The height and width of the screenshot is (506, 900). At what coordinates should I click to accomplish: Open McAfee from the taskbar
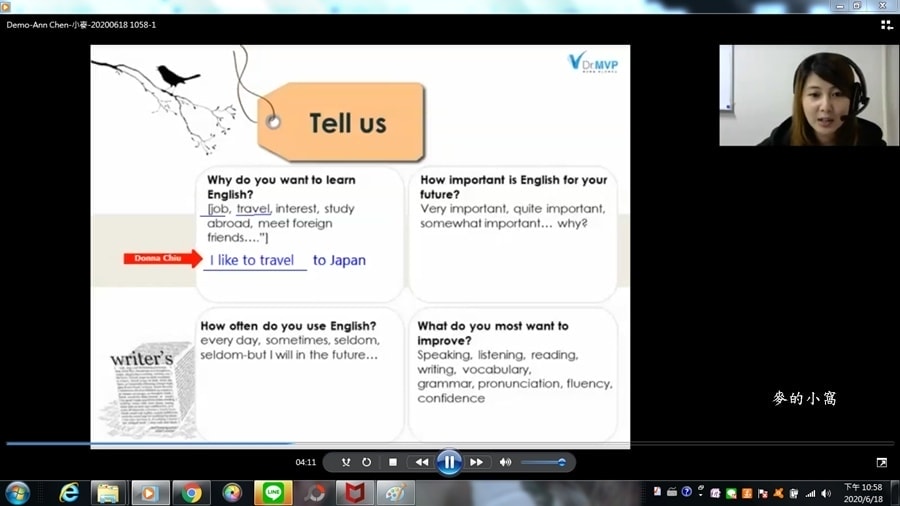click(355, 493)
